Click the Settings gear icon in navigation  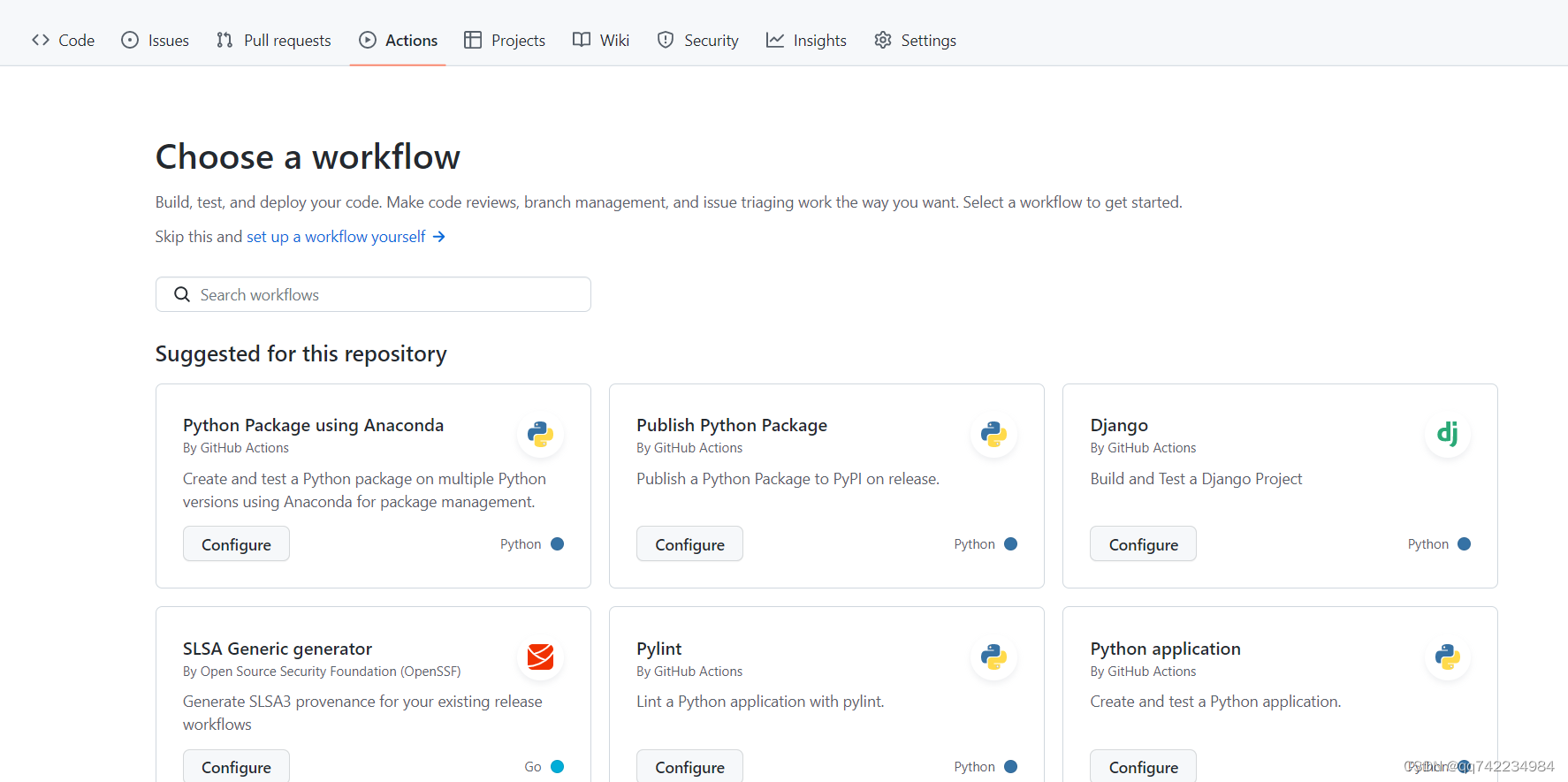click(x=882, y=40)
